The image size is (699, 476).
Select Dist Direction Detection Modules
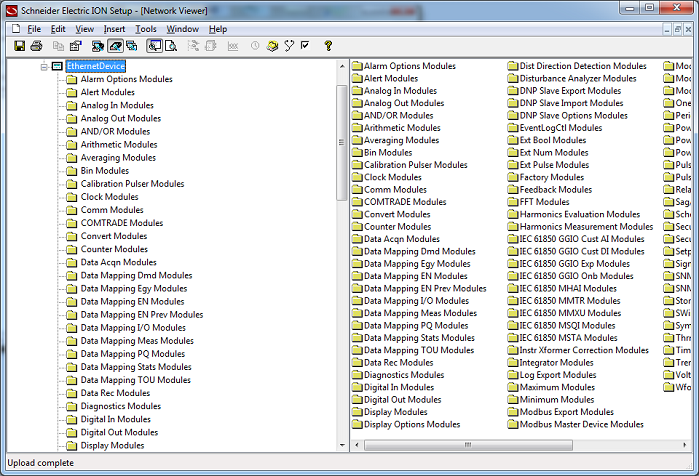coord(583,66)
